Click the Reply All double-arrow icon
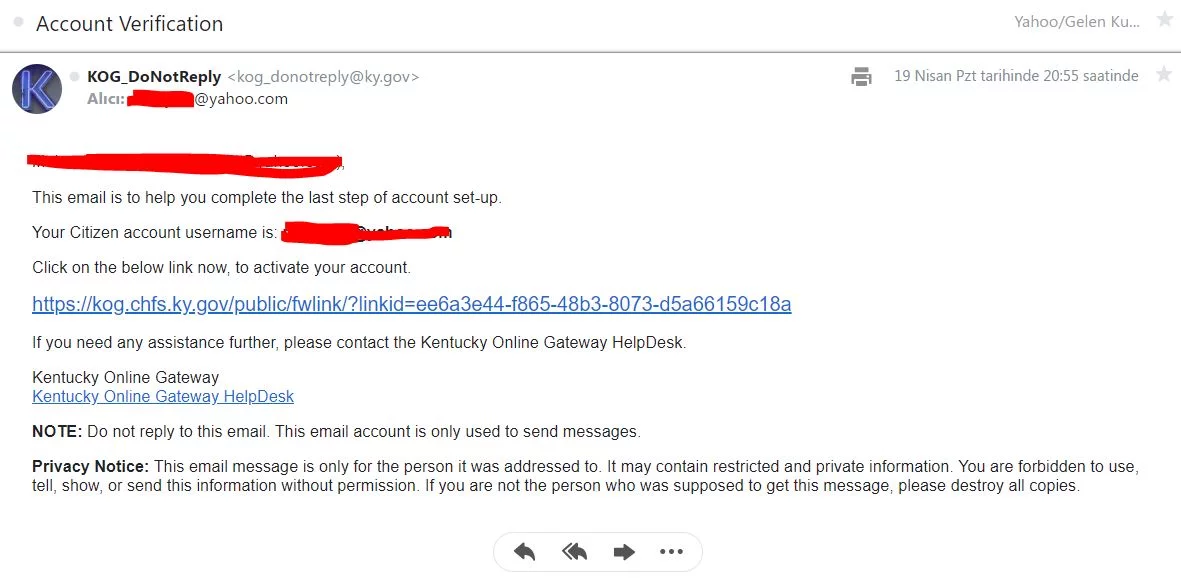This screenshot has height=578, width=1181. [574, 552]
